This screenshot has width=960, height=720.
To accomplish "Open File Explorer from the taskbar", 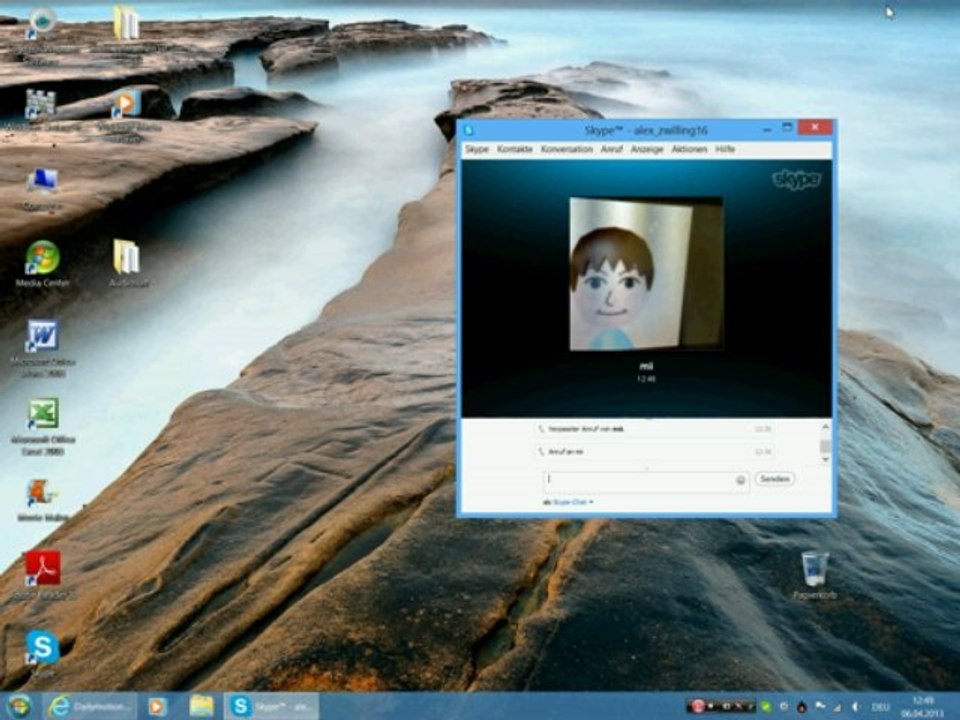I will pos(201,706).
